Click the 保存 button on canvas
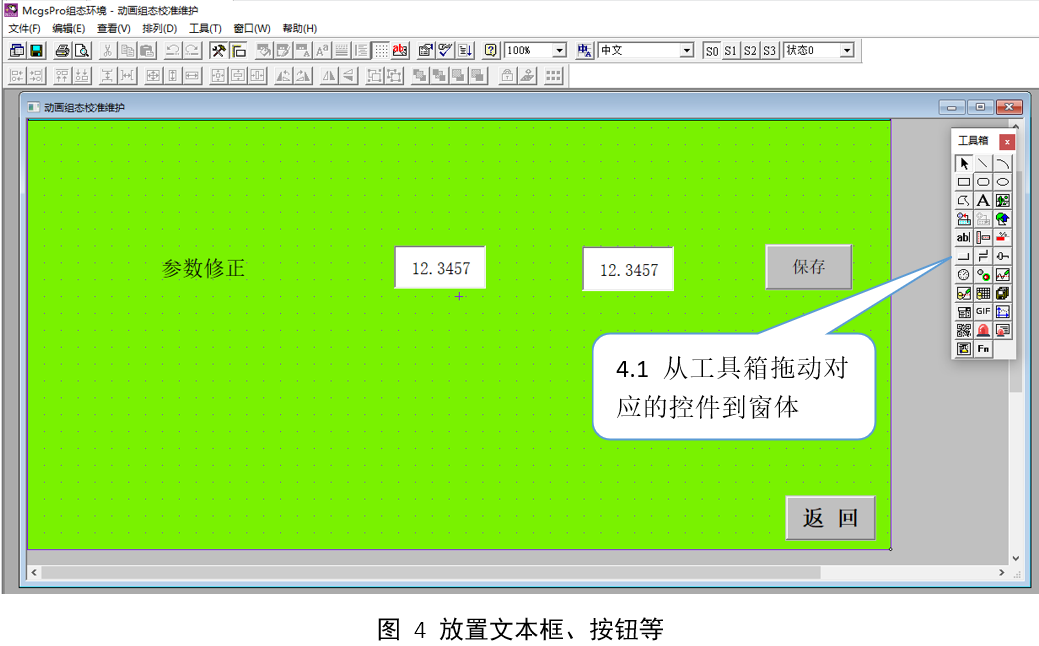 point(809,267)
